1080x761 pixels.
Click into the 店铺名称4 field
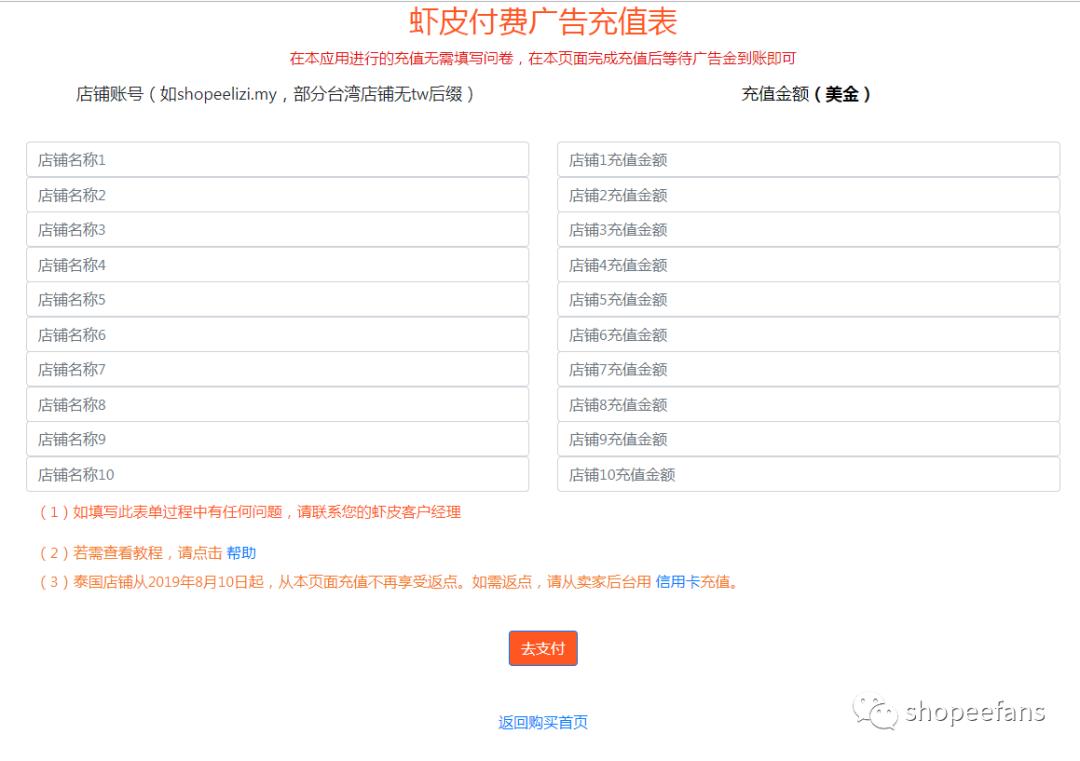(x=278, y=264)
